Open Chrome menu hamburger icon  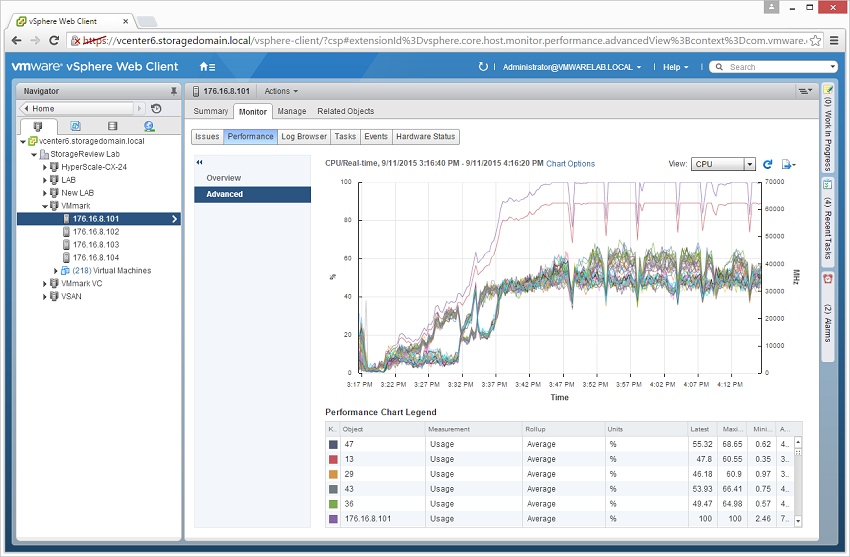(834, 41)
